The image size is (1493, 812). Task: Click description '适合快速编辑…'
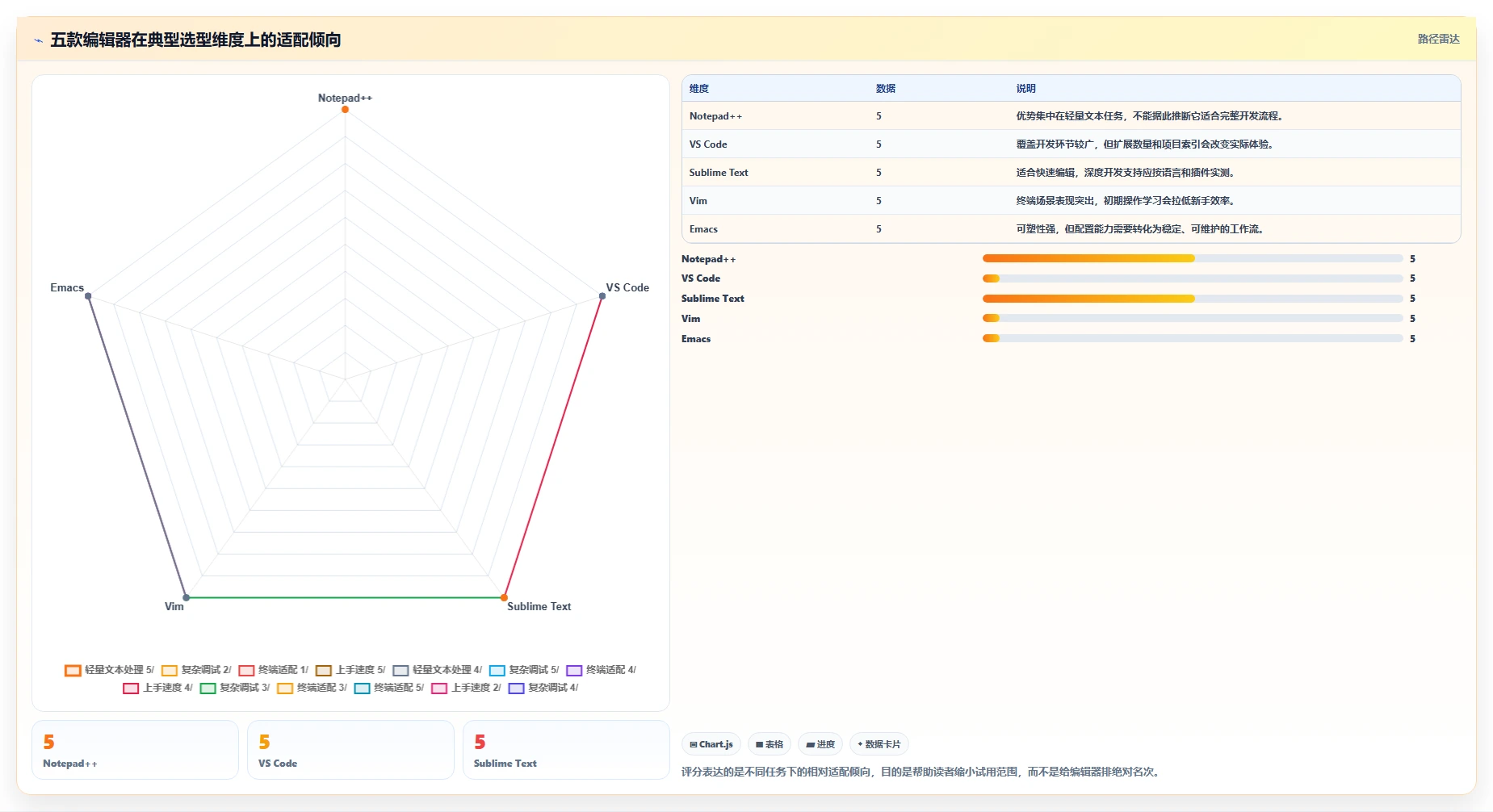coord(1126,173)
